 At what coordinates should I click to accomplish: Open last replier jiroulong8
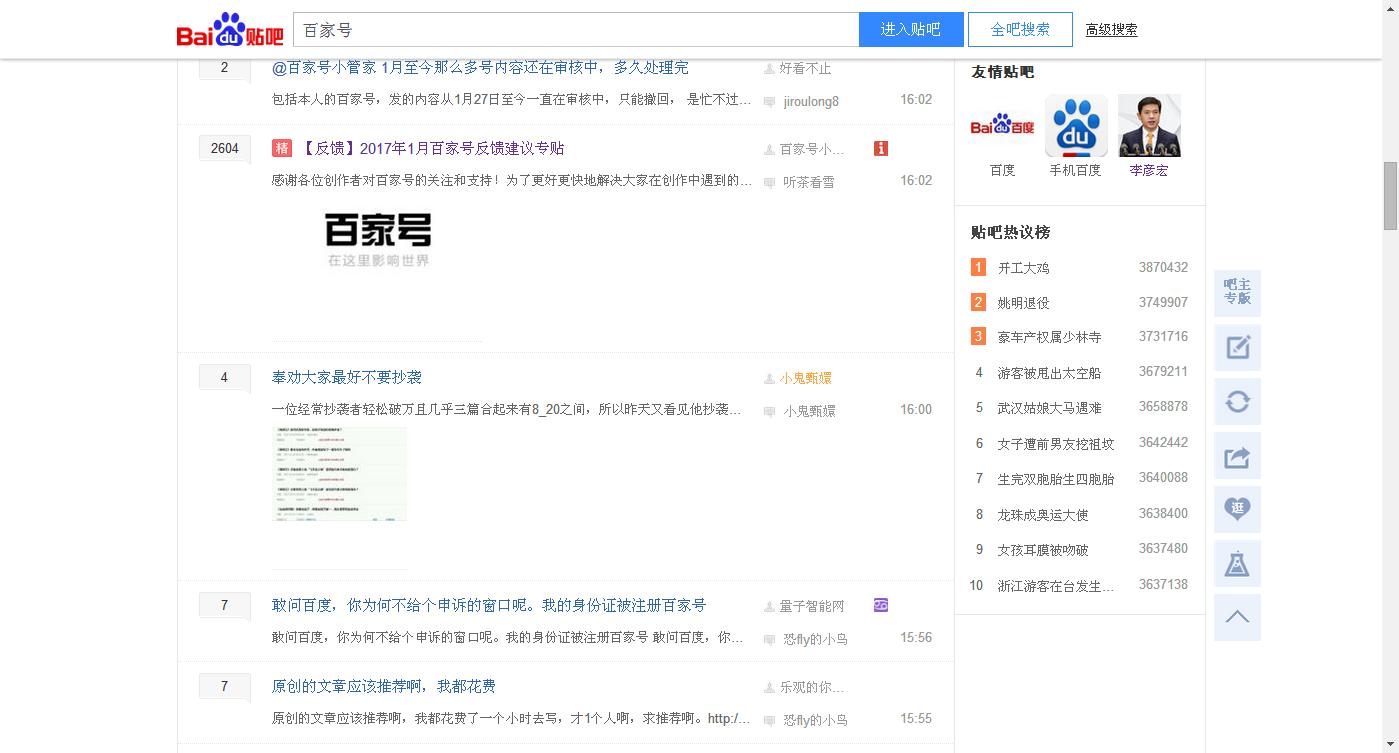coord(811,102)
